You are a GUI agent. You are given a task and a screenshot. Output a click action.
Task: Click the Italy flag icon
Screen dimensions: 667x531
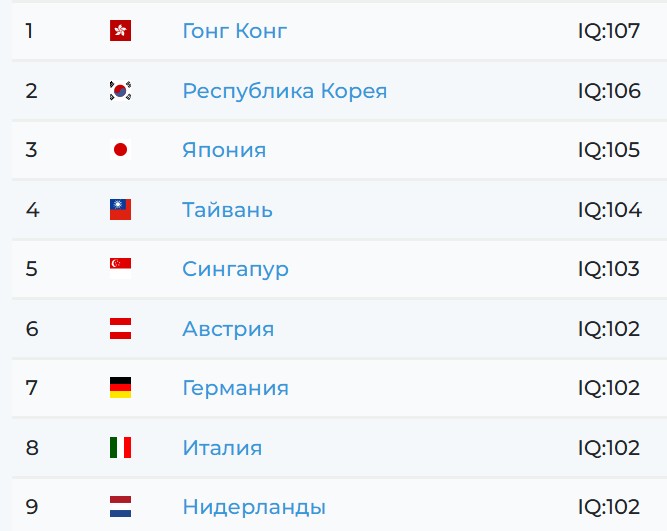coord(120,448)
